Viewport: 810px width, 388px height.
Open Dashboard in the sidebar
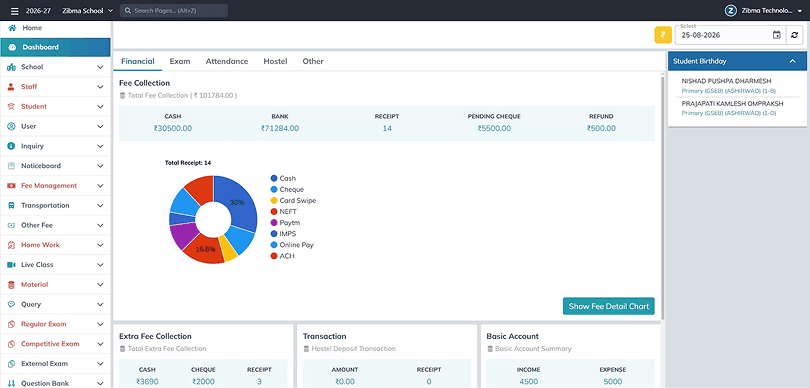point(55,47)
